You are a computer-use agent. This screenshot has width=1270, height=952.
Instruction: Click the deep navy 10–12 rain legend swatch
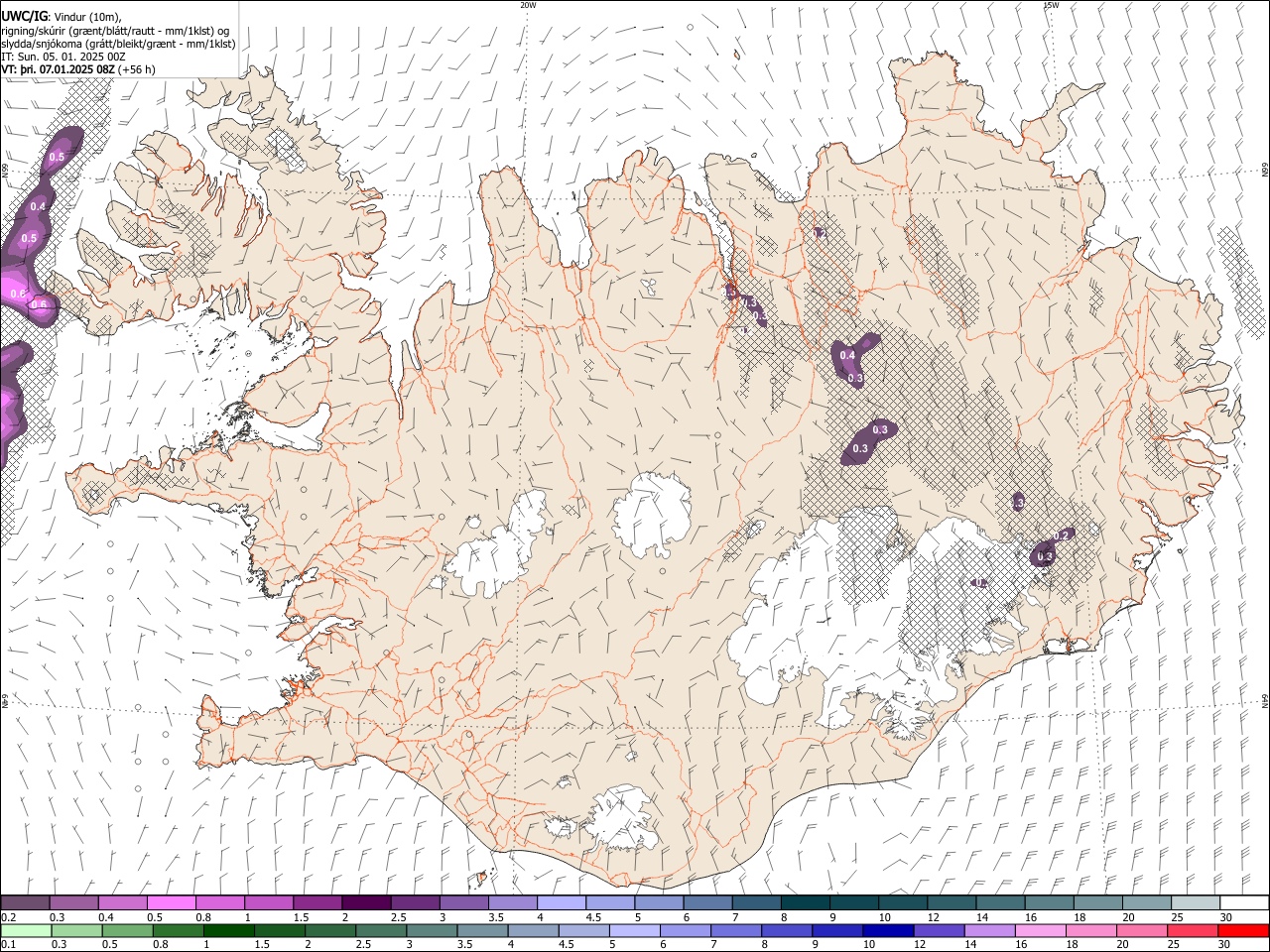[886, 931]
